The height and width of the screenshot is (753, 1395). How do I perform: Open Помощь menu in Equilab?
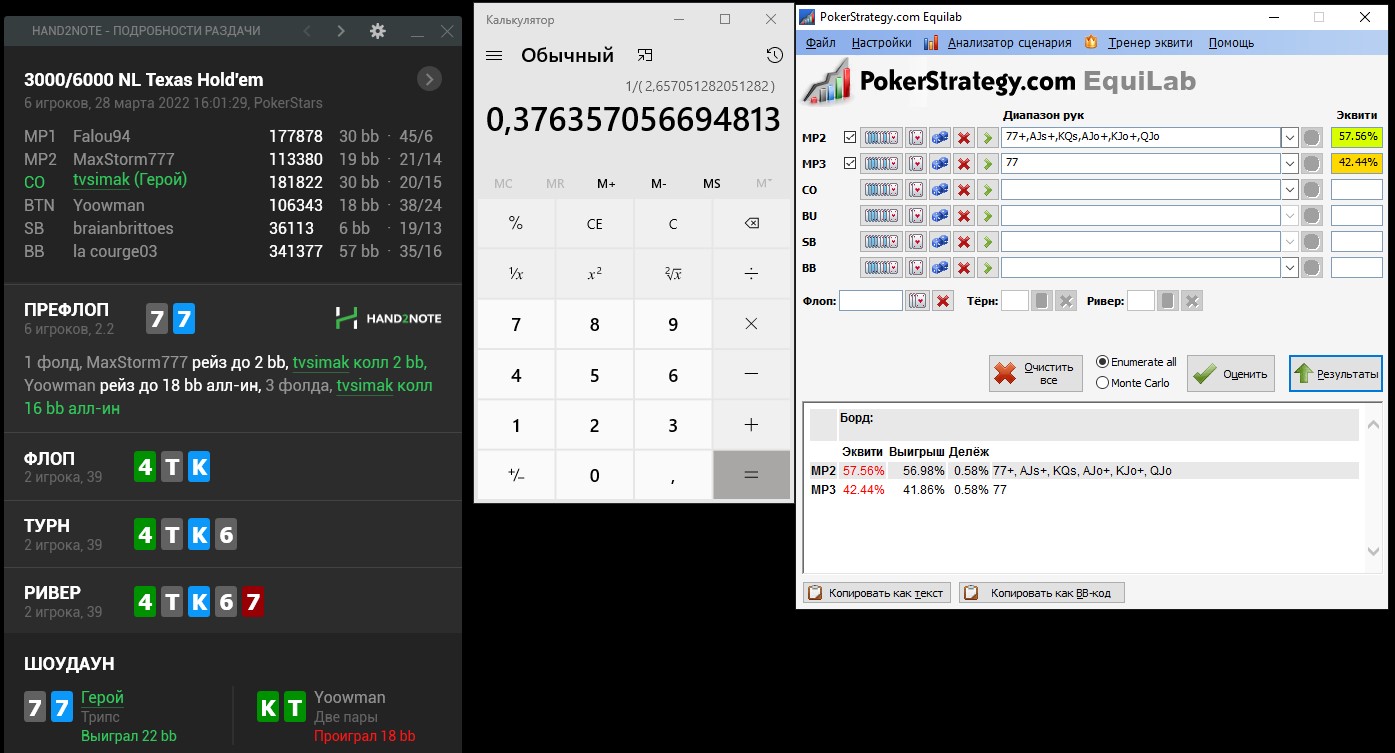[1231, 43]
